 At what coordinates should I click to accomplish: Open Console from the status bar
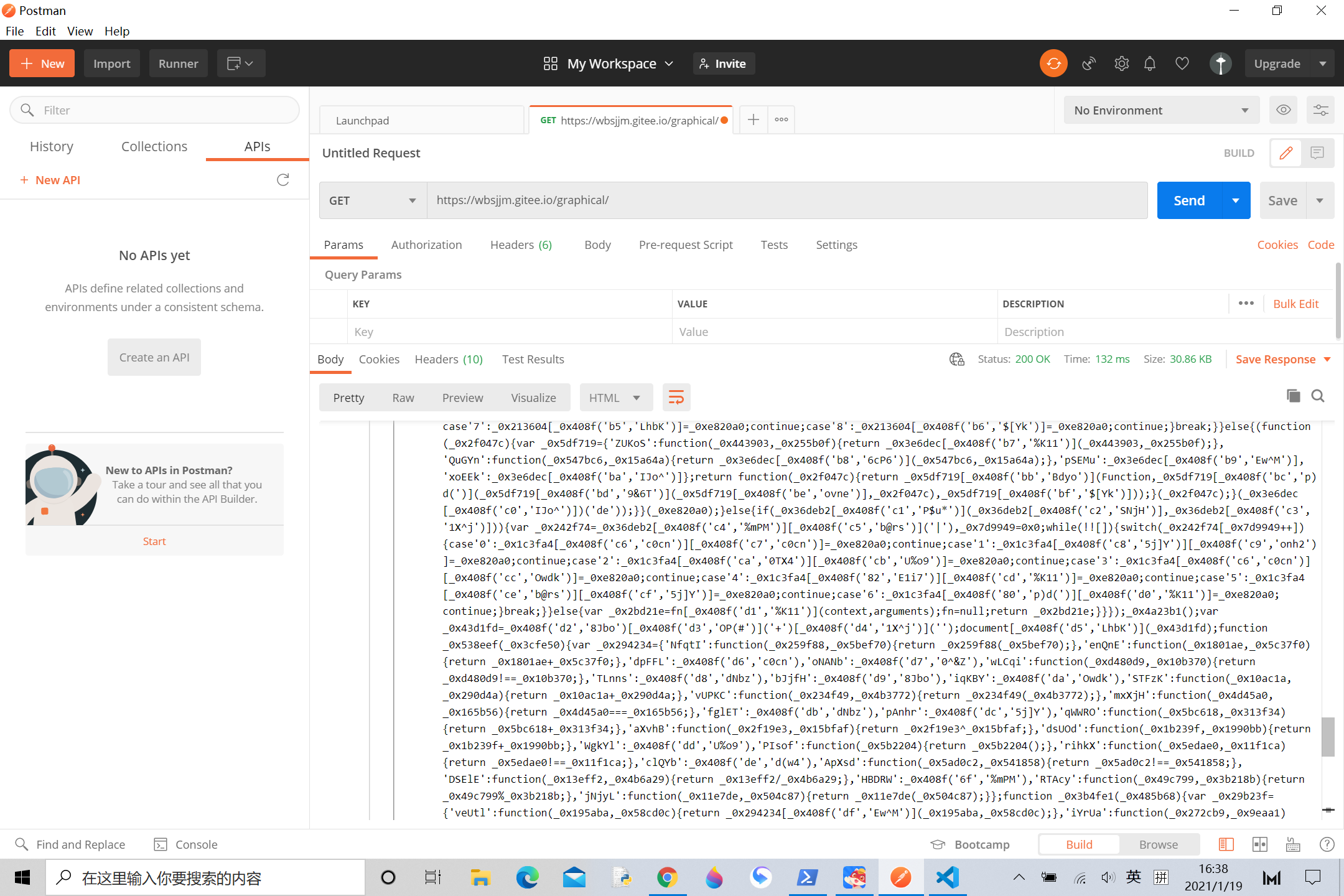pos(185,844)
